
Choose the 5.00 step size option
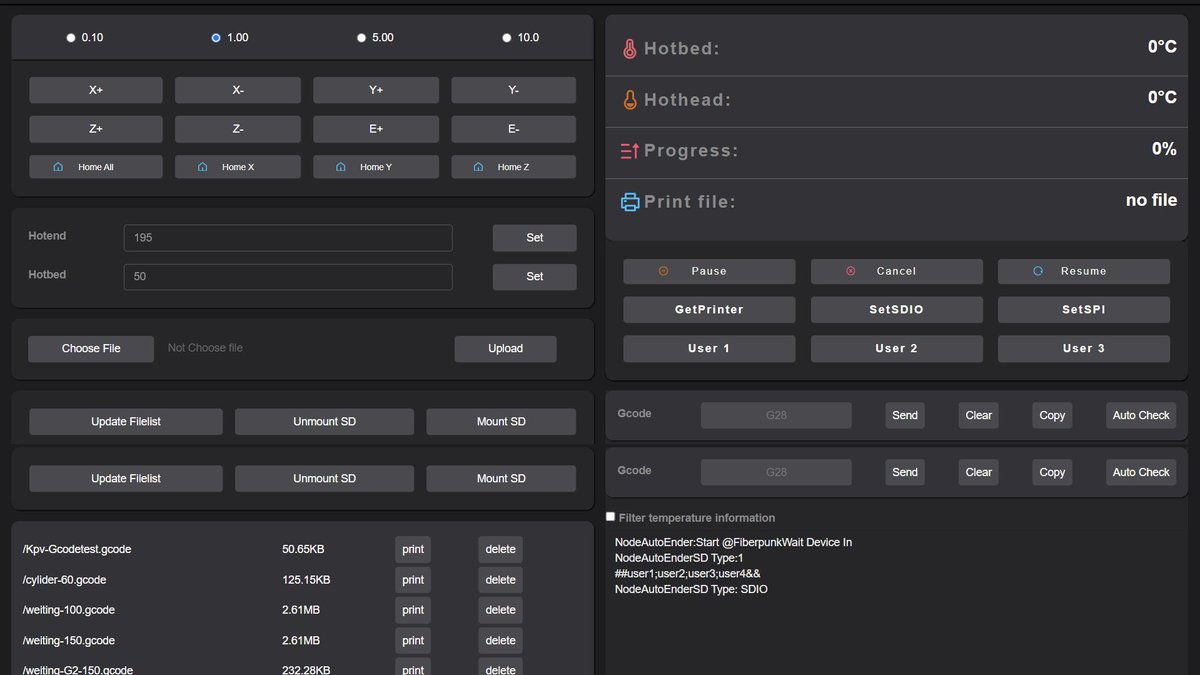click(x=361, y=38)
